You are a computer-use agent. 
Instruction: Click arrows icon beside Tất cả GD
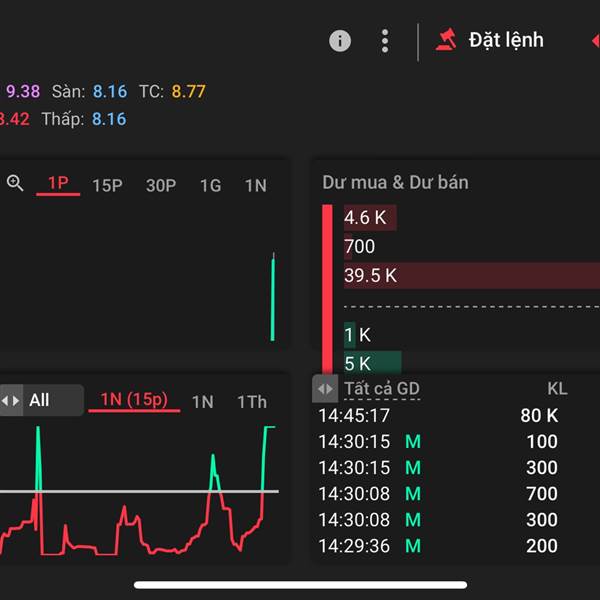[325, 389]
